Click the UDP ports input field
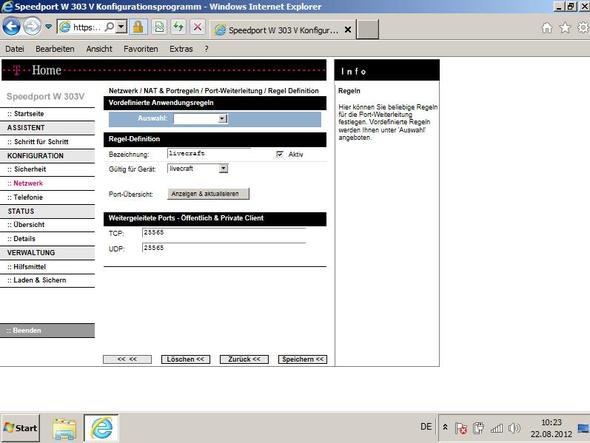Screen dimensions: 590x443 (x=224, y=248)
